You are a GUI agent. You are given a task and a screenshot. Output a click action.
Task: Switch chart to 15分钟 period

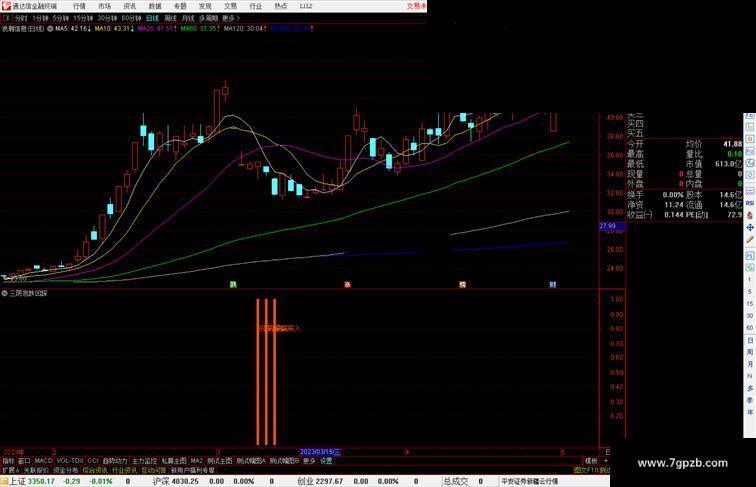tap(83, 18)
